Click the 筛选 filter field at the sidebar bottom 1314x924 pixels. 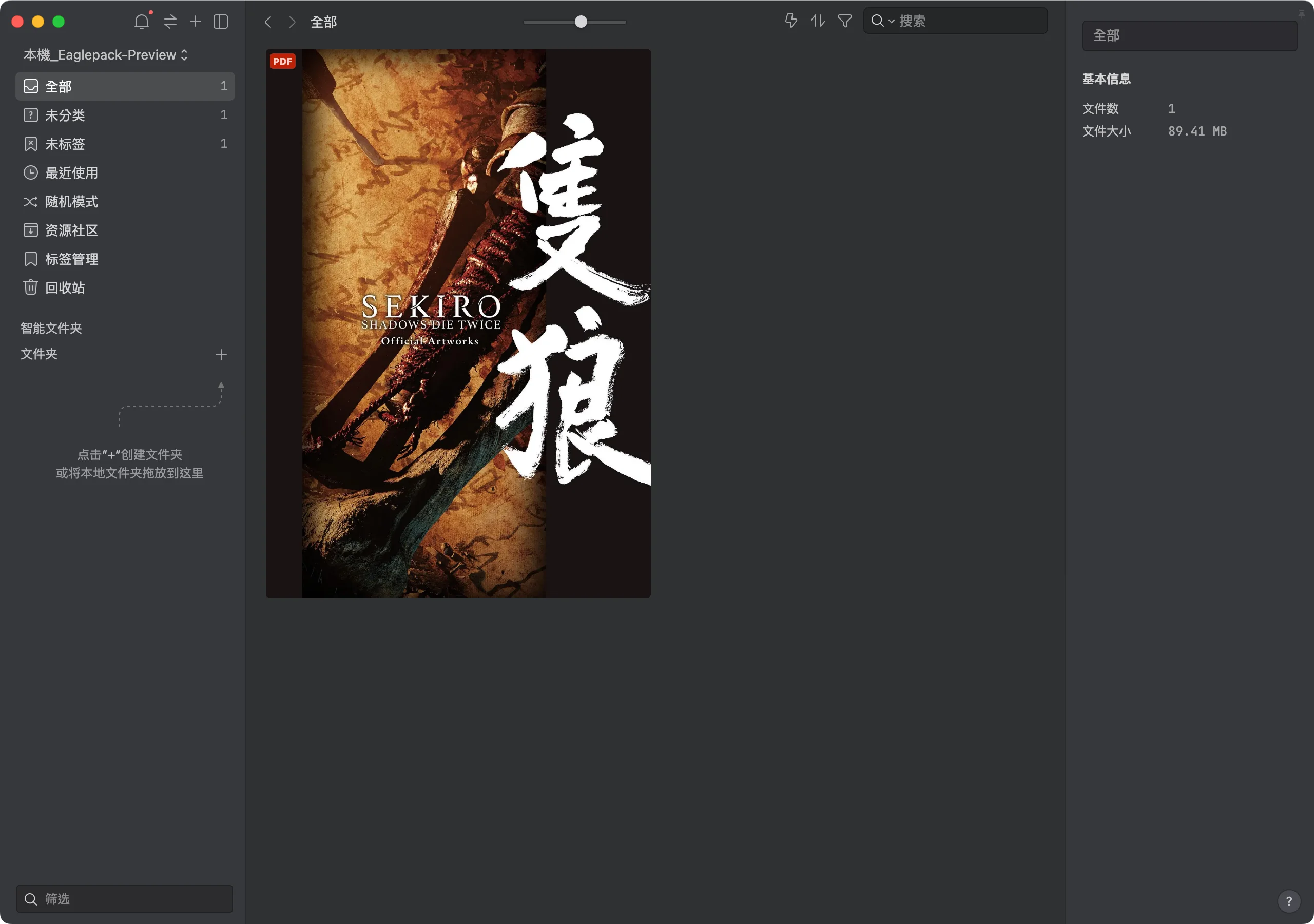(125, 899)
